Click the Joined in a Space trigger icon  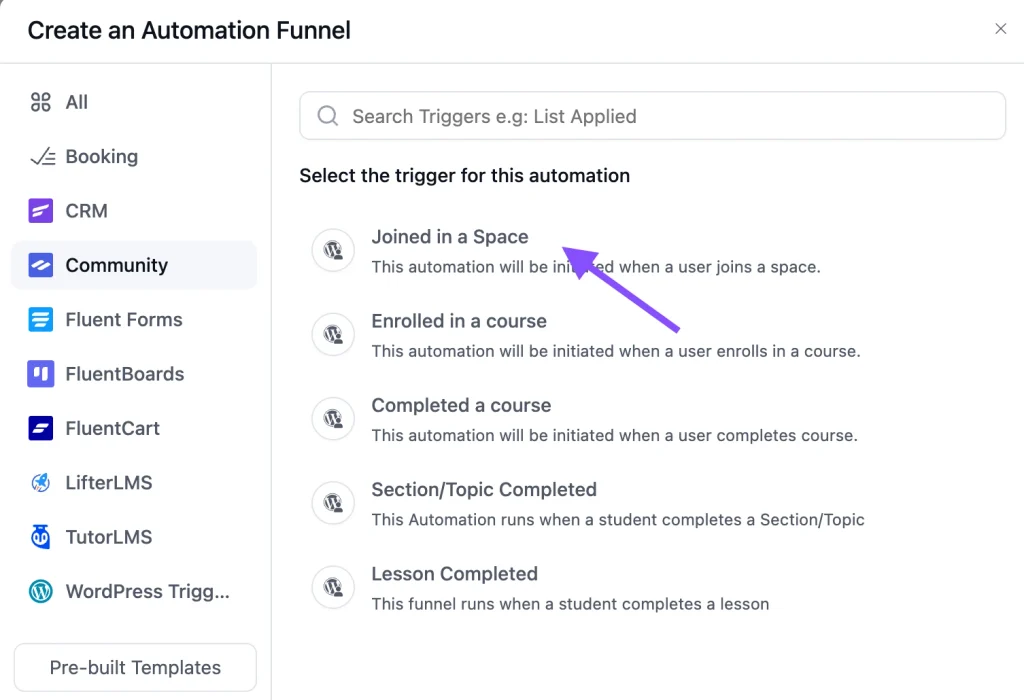333,250
